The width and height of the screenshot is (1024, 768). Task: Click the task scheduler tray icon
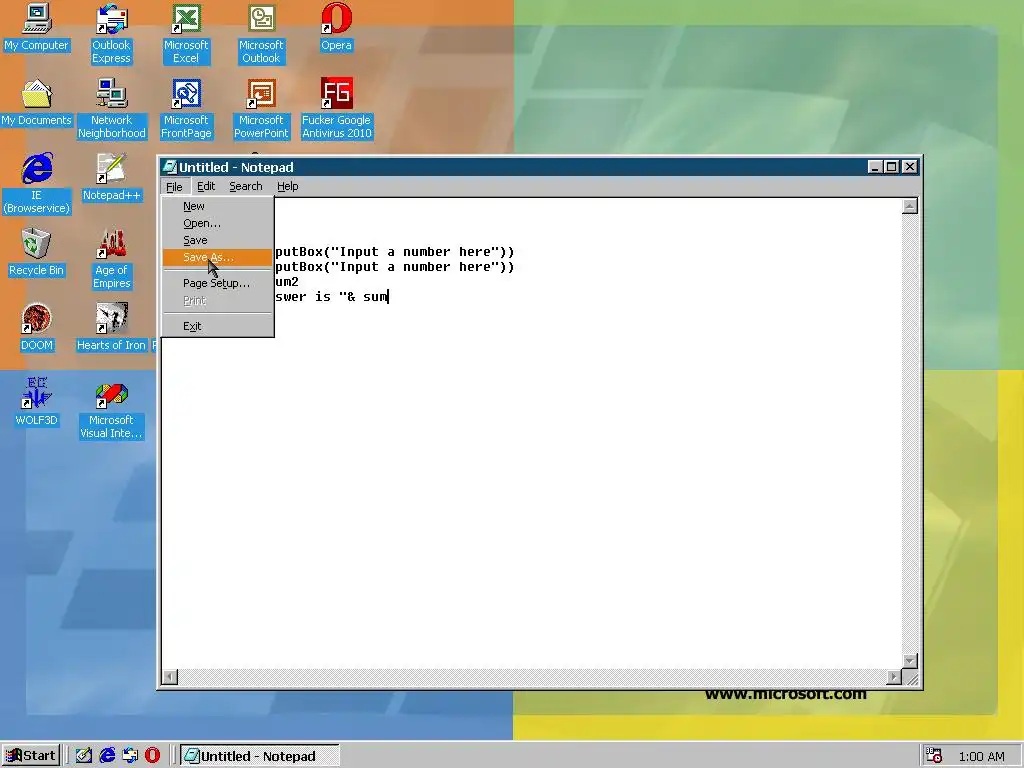pyautogui.click(x=934, y=756)
